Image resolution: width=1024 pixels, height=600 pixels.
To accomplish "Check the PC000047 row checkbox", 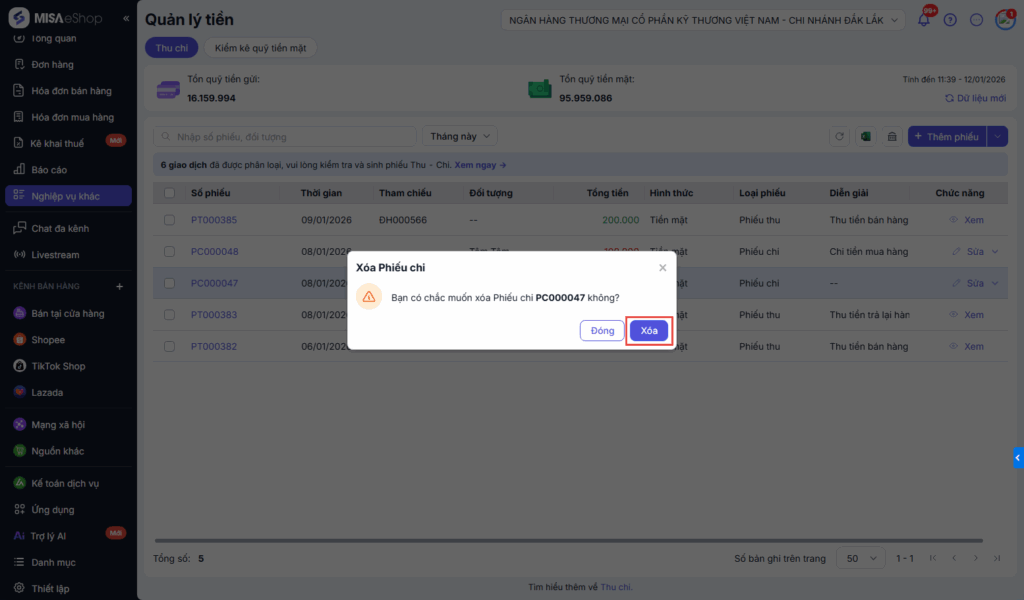I will (x=169, y=283).
